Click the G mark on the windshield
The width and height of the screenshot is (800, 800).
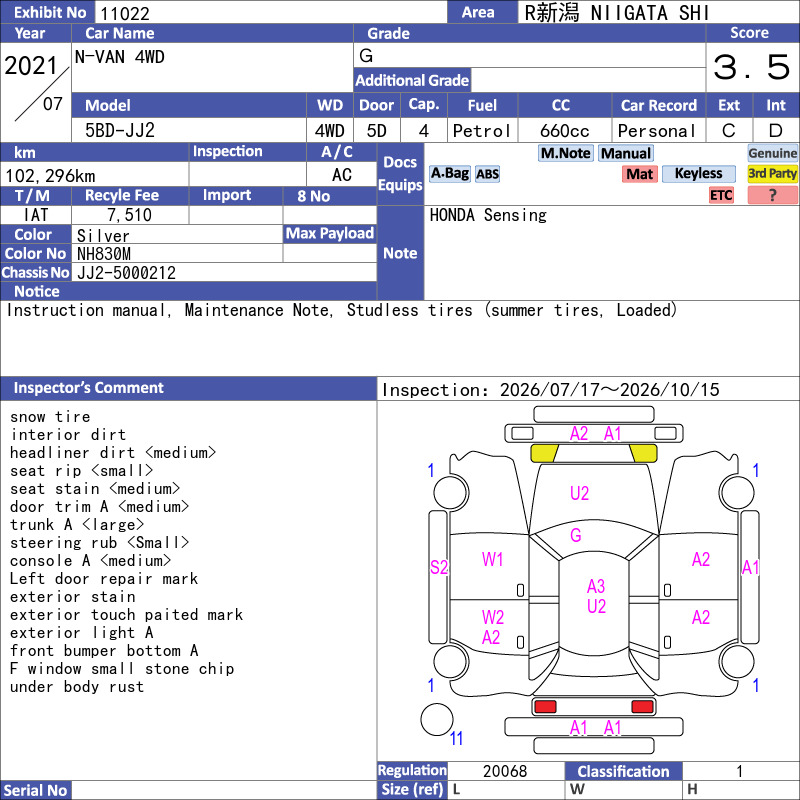(x=576, y=535)
